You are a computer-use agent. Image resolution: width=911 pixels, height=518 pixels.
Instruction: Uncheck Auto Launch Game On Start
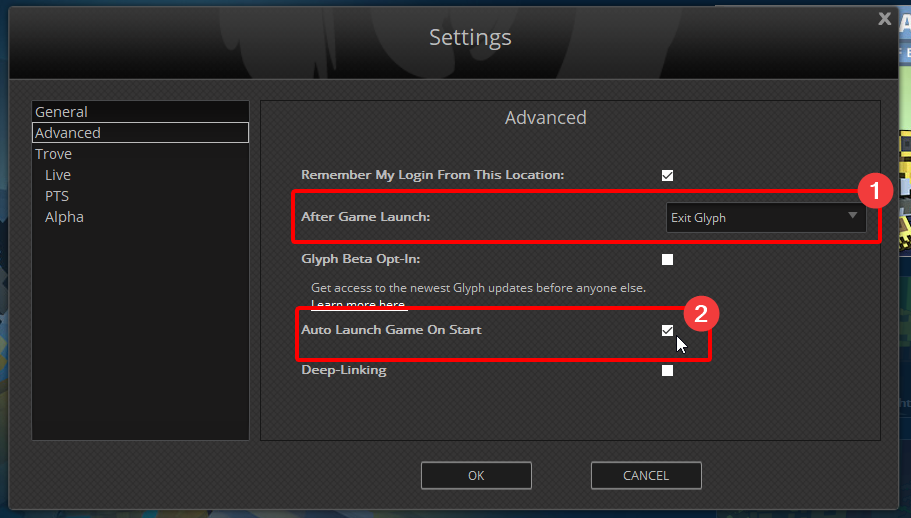pyautogui.click(x=667, y=330)
